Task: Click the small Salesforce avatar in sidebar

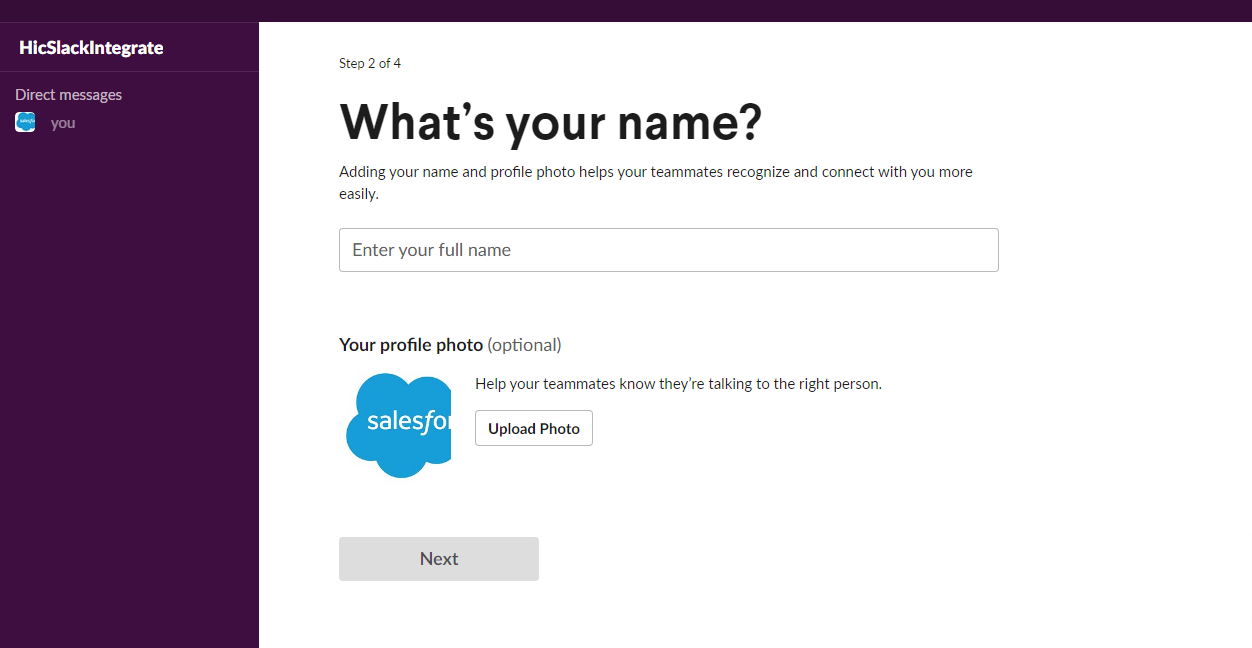Action: pos(25,122)
